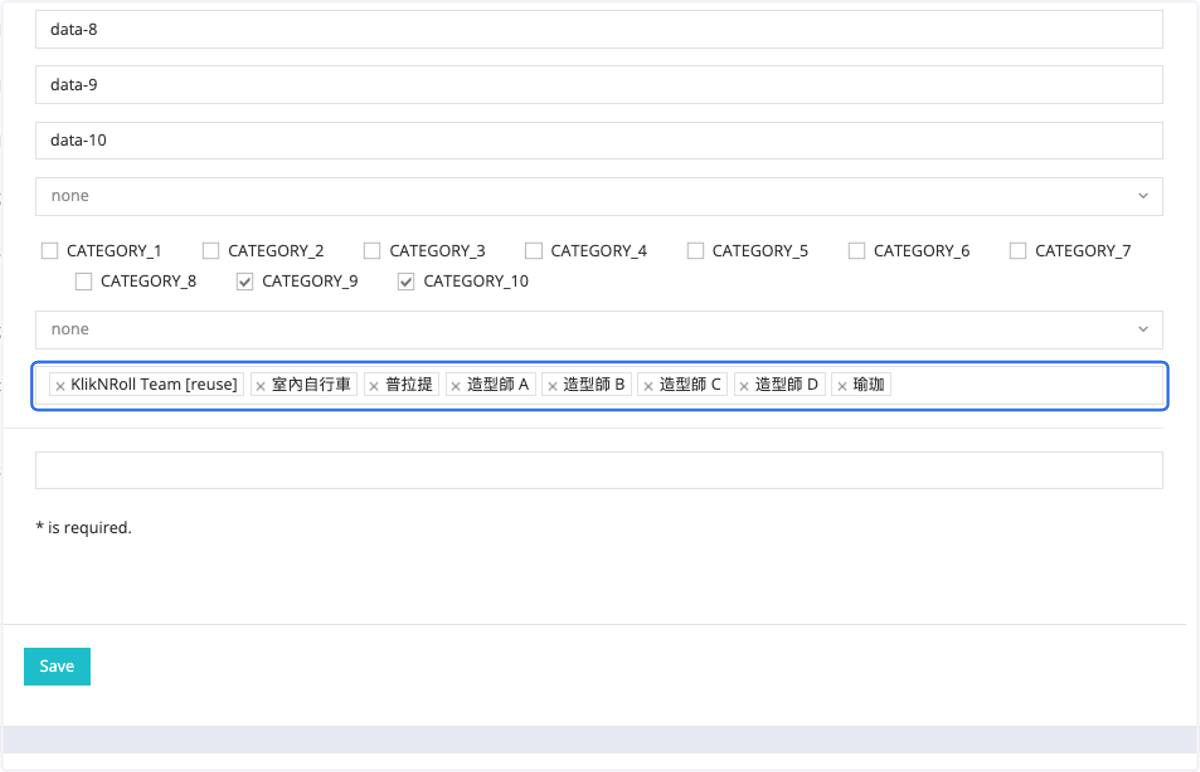Screen dimensions: 1200x772
Task: Click the empty text field above '* is required.'
Action: [599, 470]
